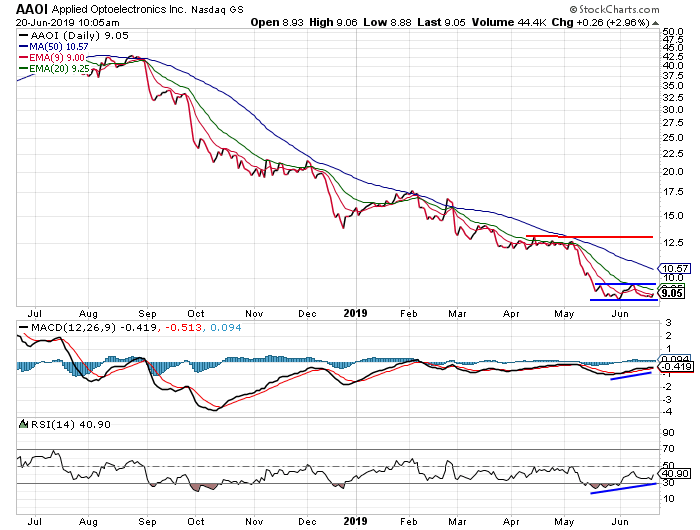
Task: Click the Last 9.05 header value
Action: tap(441, 22)
